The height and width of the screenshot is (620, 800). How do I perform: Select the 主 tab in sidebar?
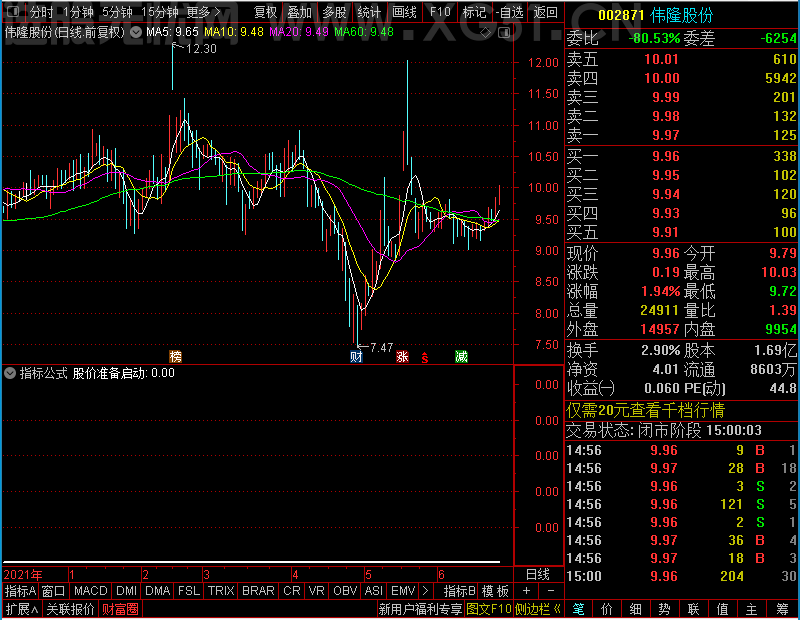tap(752, 609)
